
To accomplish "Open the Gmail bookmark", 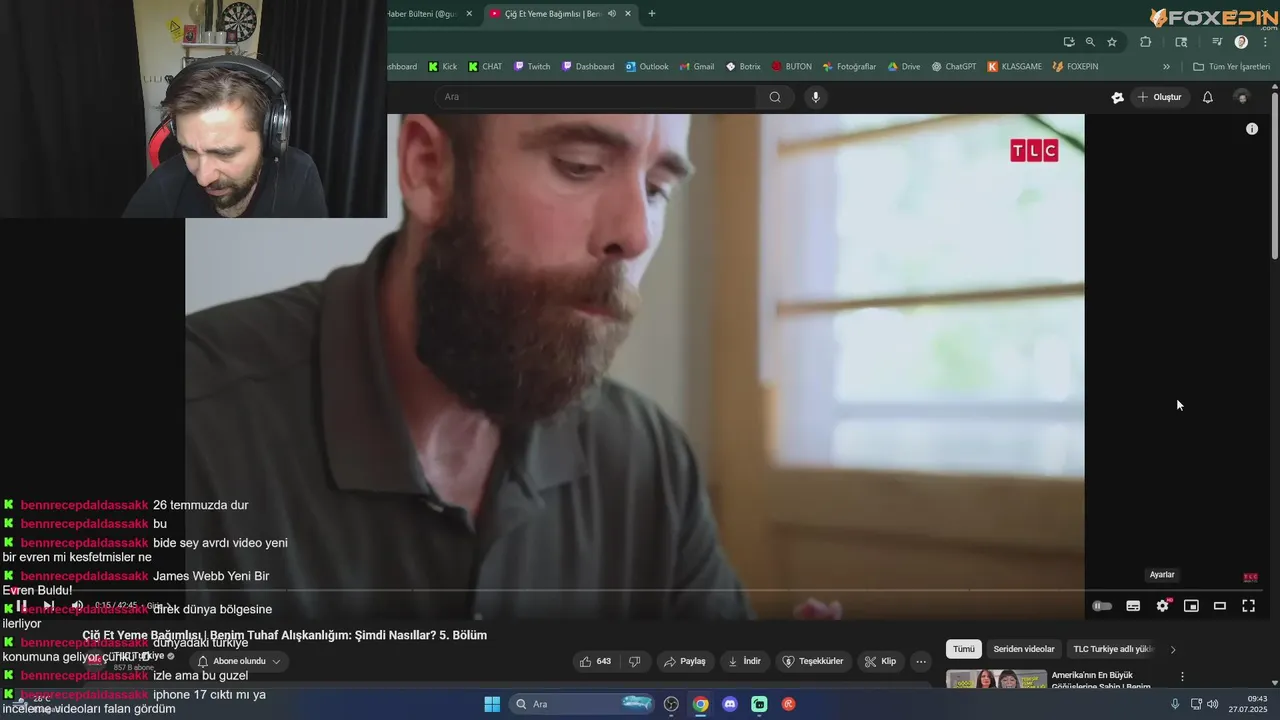I will coord(697,67).
